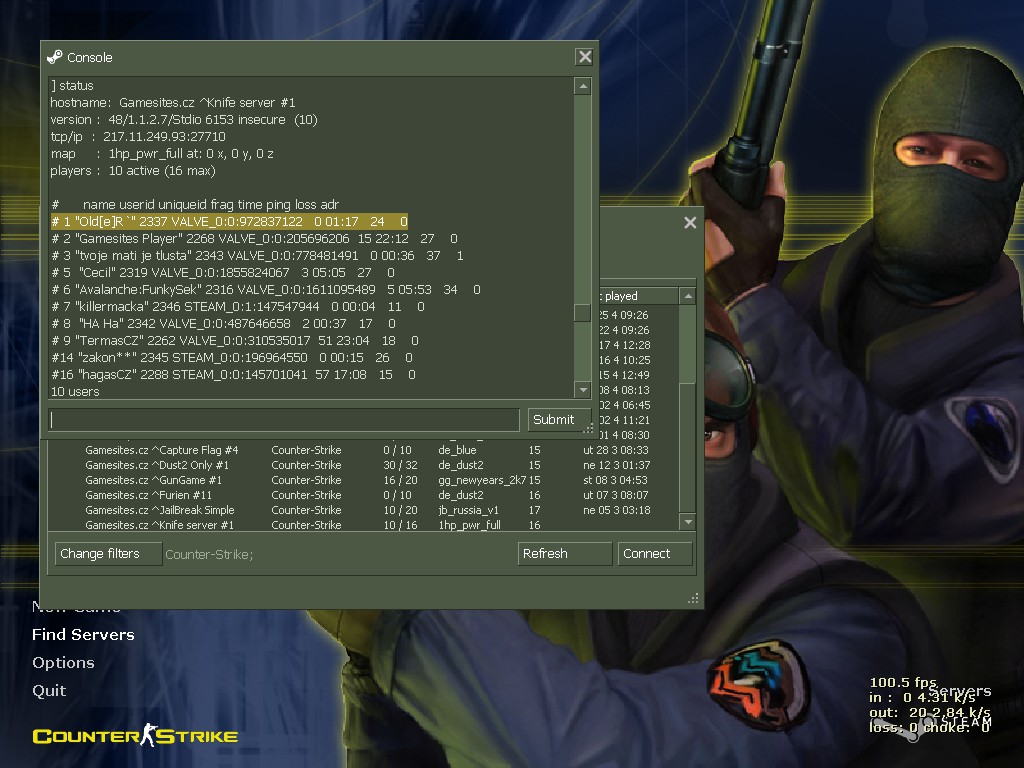Open Find Servers from main menu

coord(83,635)
